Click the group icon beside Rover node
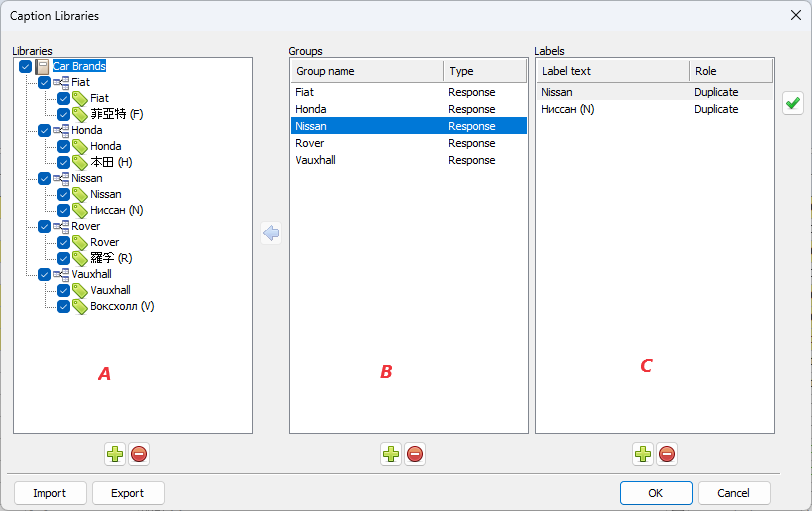 pos(61,226)
